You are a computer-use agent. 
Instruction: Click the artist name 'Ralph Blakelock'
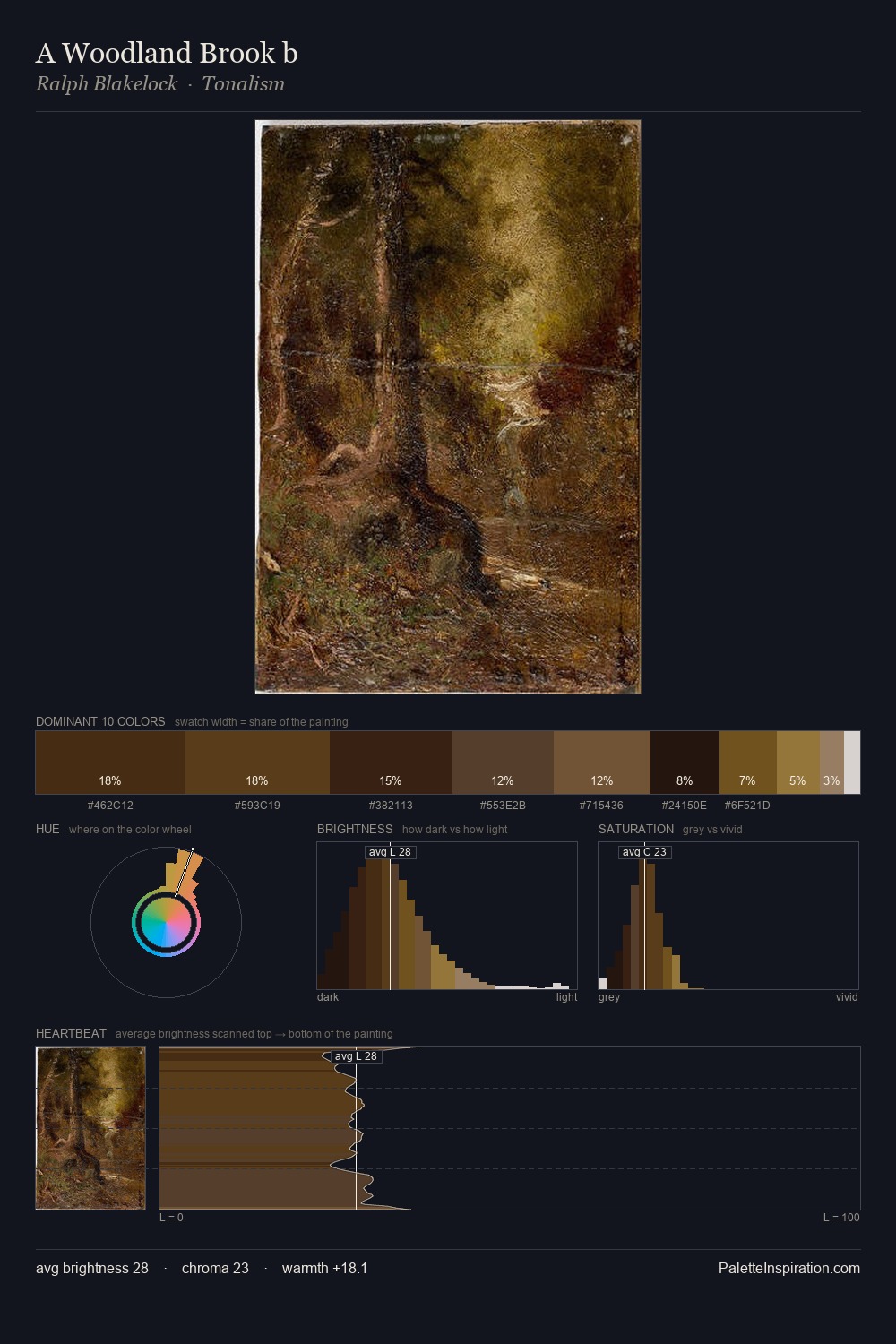[x=107, y=83]
